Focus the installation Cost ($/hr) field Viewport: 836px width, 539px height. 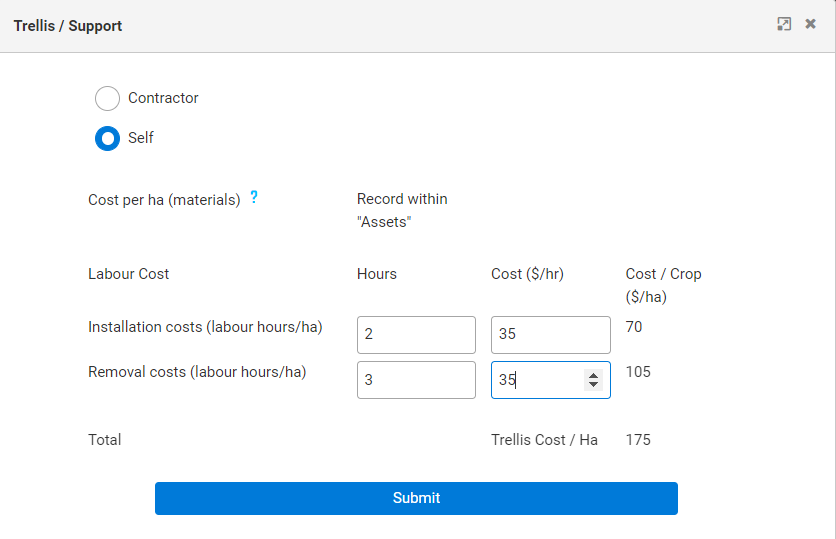[x=550, y=335]
